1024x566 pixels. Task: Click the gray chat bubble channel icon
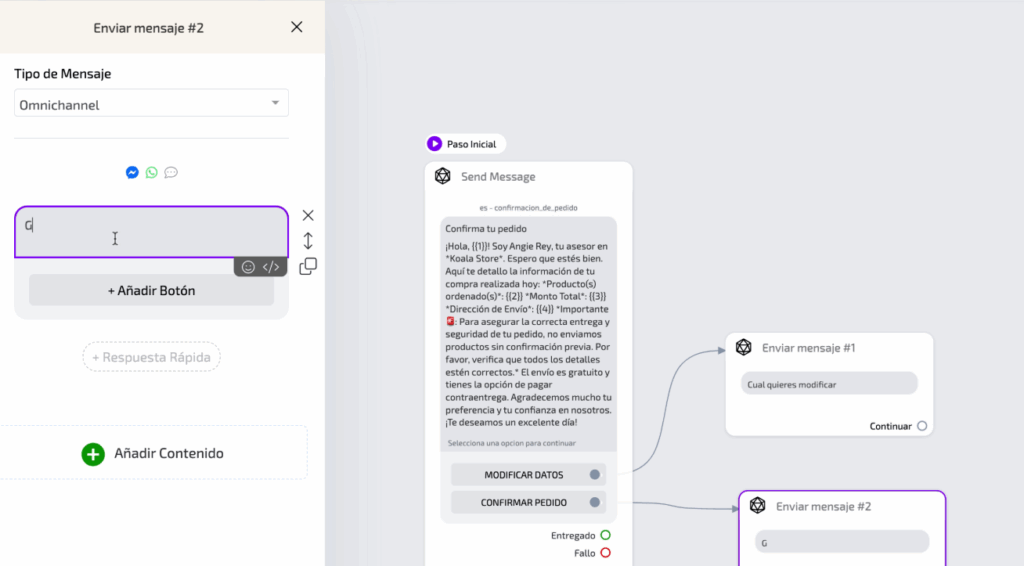click(171, 172)
